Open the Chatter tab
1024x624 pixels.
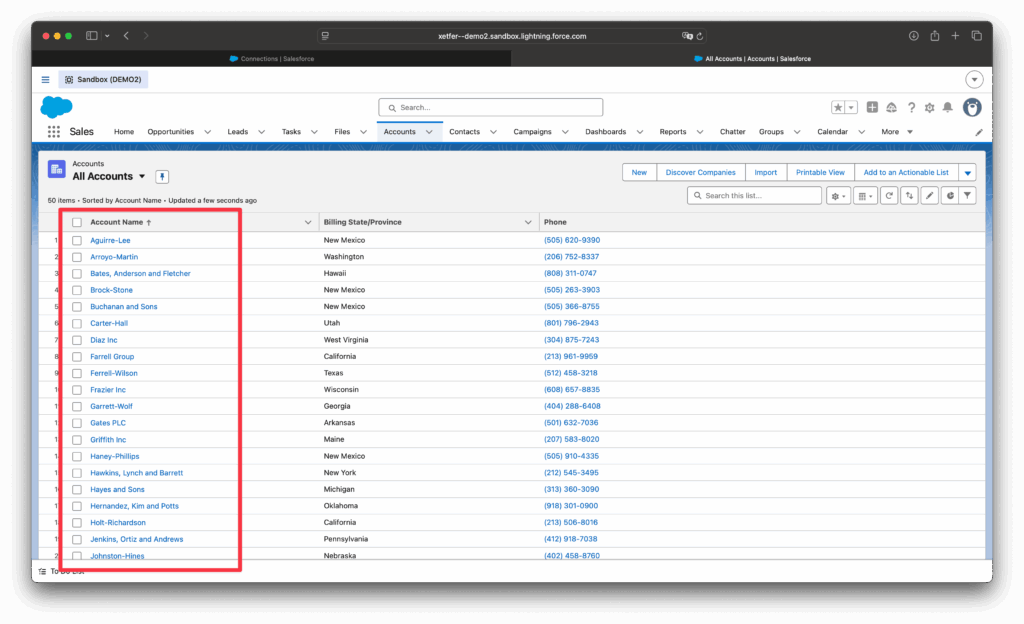click(732, 132)
